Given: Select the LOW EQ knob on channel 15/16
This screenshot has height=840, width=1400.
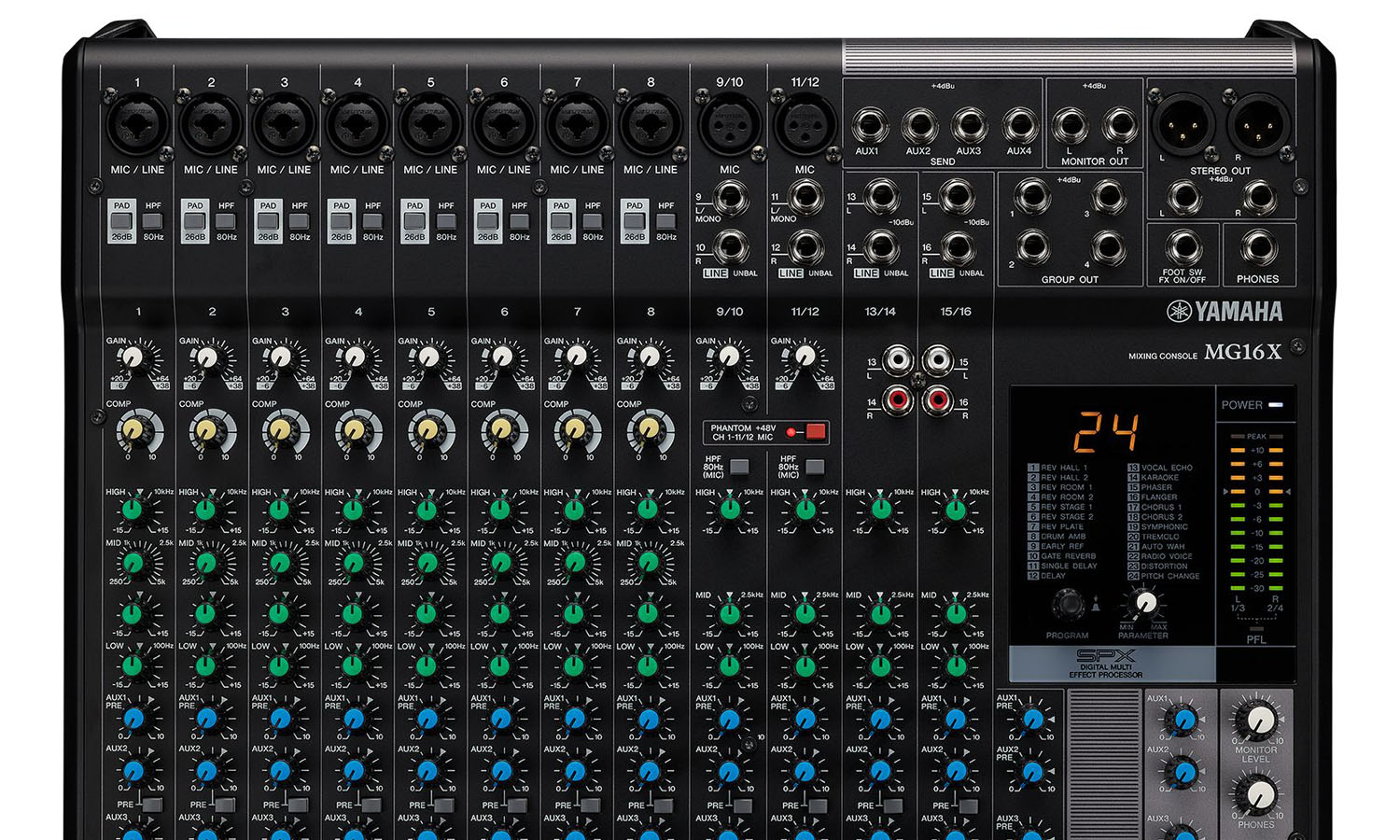Looking at the screenshot, I should (x=955, y=665).
